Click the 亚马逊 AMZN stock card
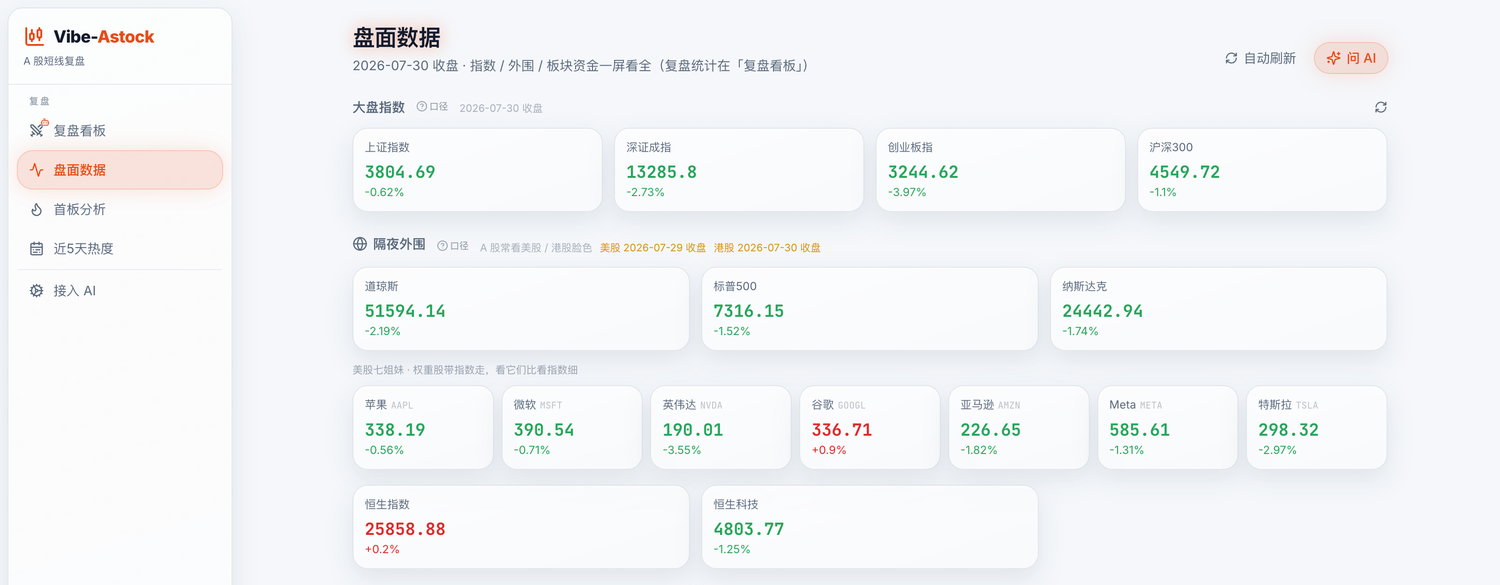Viewport: 1500px width, 585px height. point(1019,428)
